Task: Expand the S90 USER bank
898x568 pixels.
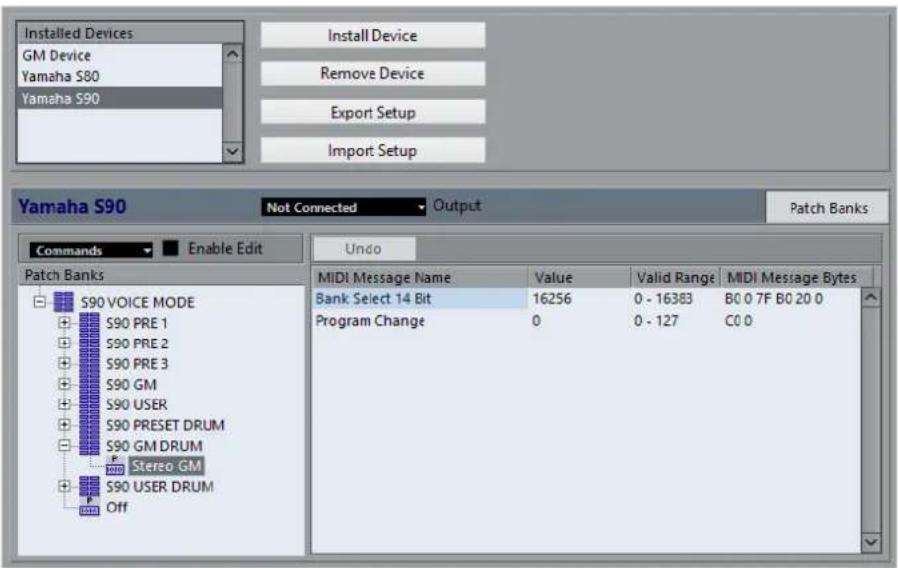Action: pos(64,404)
